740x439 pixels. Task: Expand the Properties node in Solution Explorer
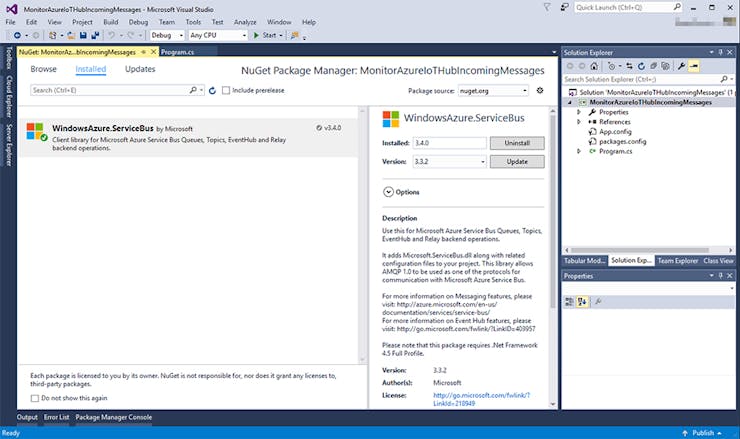579,112
